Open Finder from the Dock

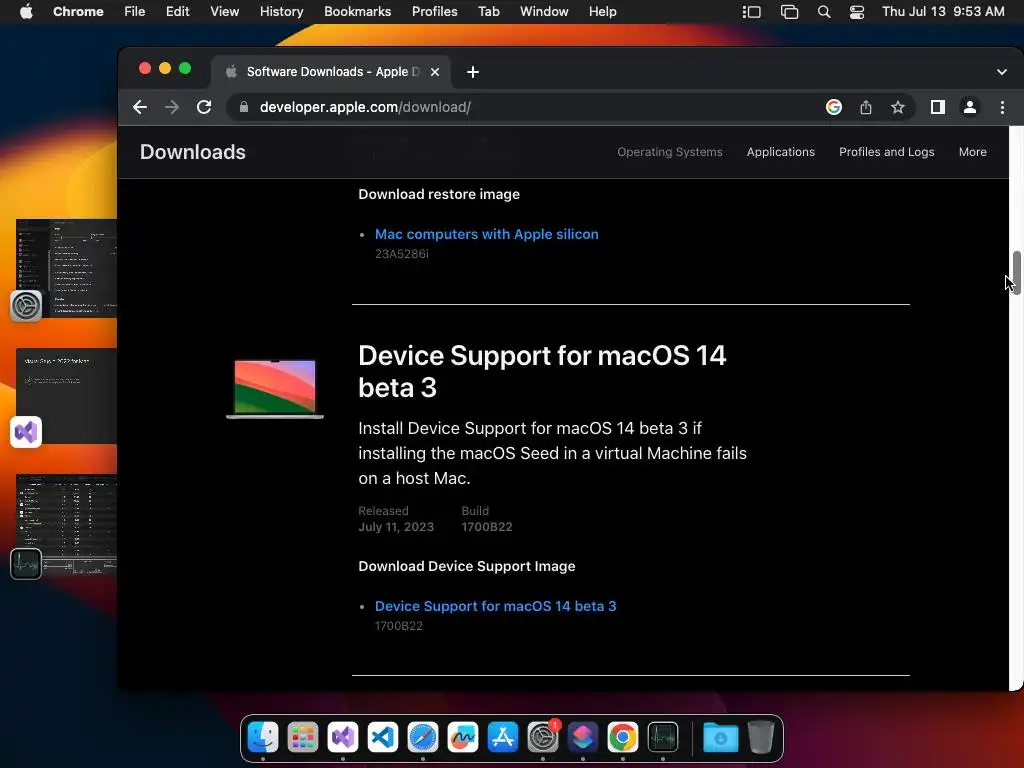point(263,737)
